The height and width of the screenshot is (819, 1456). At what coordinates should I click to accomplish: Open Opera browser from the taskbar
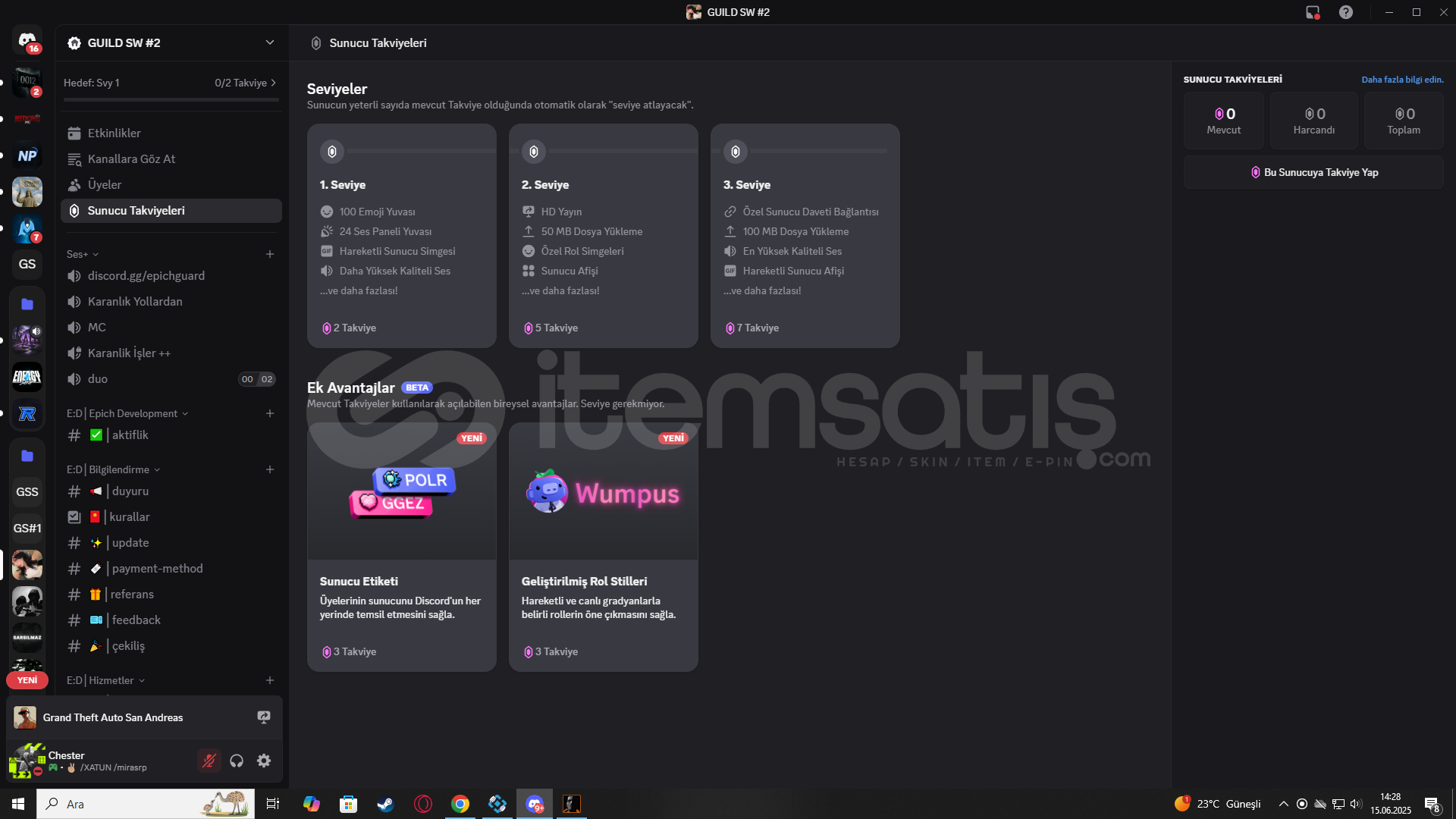[x=423, y=804]
